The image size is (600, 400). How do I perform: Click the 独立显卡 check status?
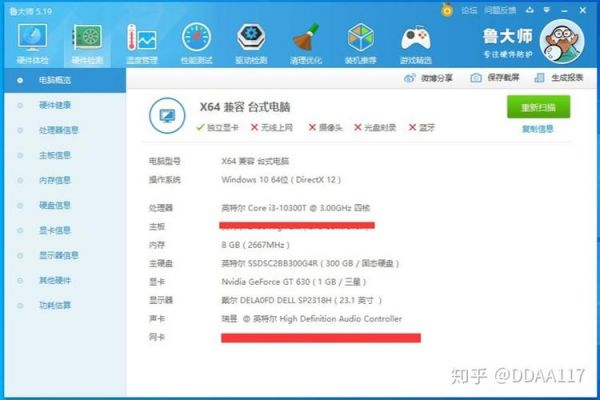[x=217, y=127]
